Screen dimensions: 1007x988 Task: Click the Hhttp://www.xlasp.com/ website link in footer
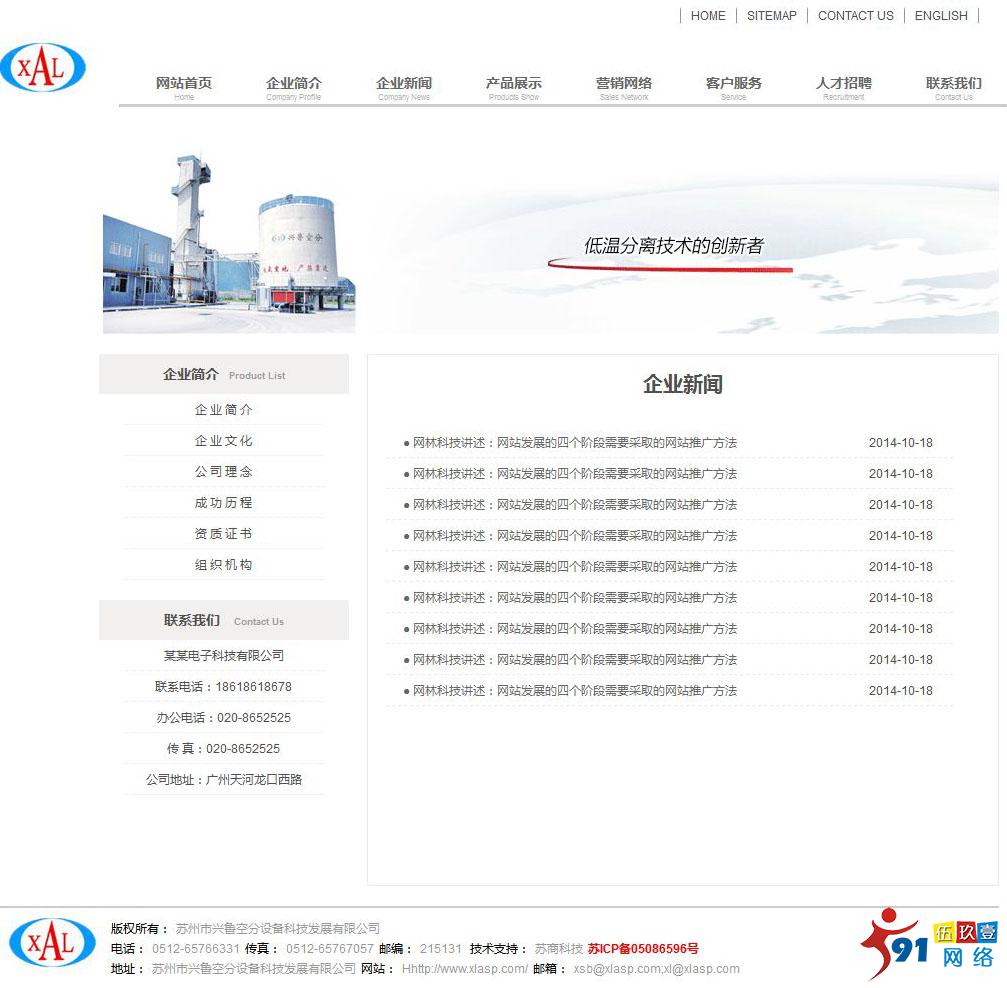click(x=464, y=969)
